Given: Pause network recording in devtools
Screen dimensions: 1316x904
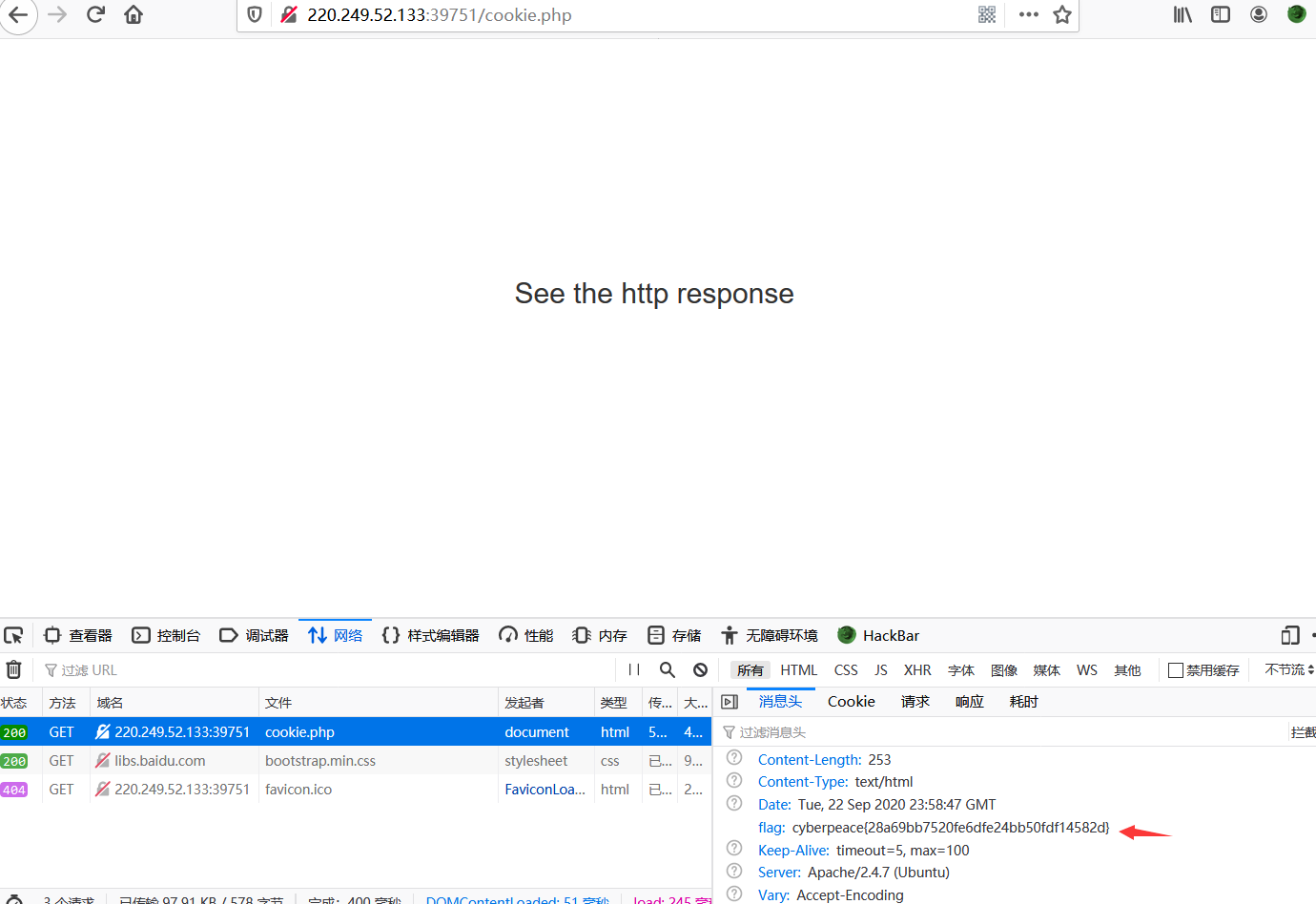Looking at the screenshot, I should pos(634,669).
